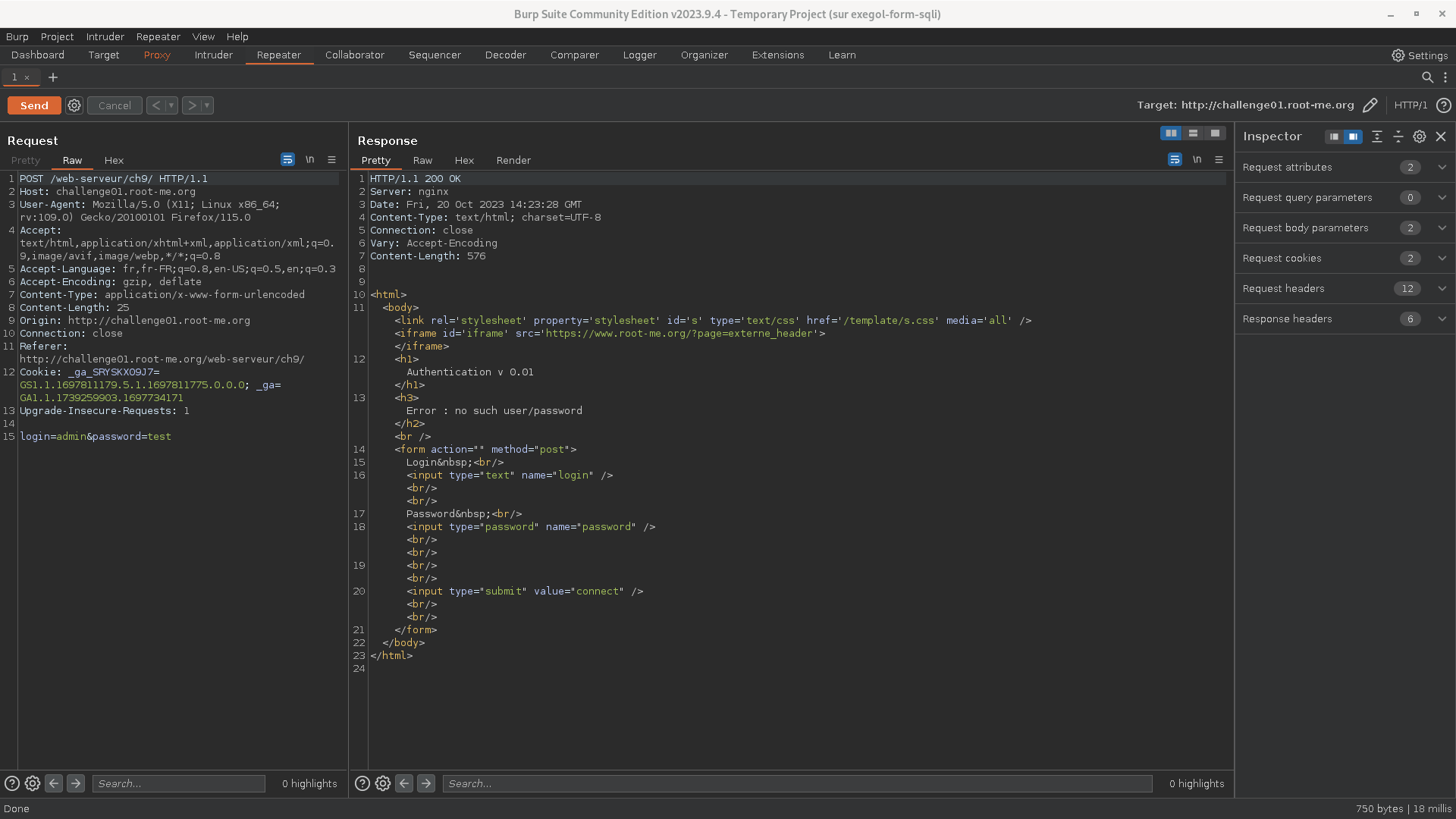1456x819 pixels.
Task: Jump to next response search match
Action: pyautogui.click(x=426, y=783)
